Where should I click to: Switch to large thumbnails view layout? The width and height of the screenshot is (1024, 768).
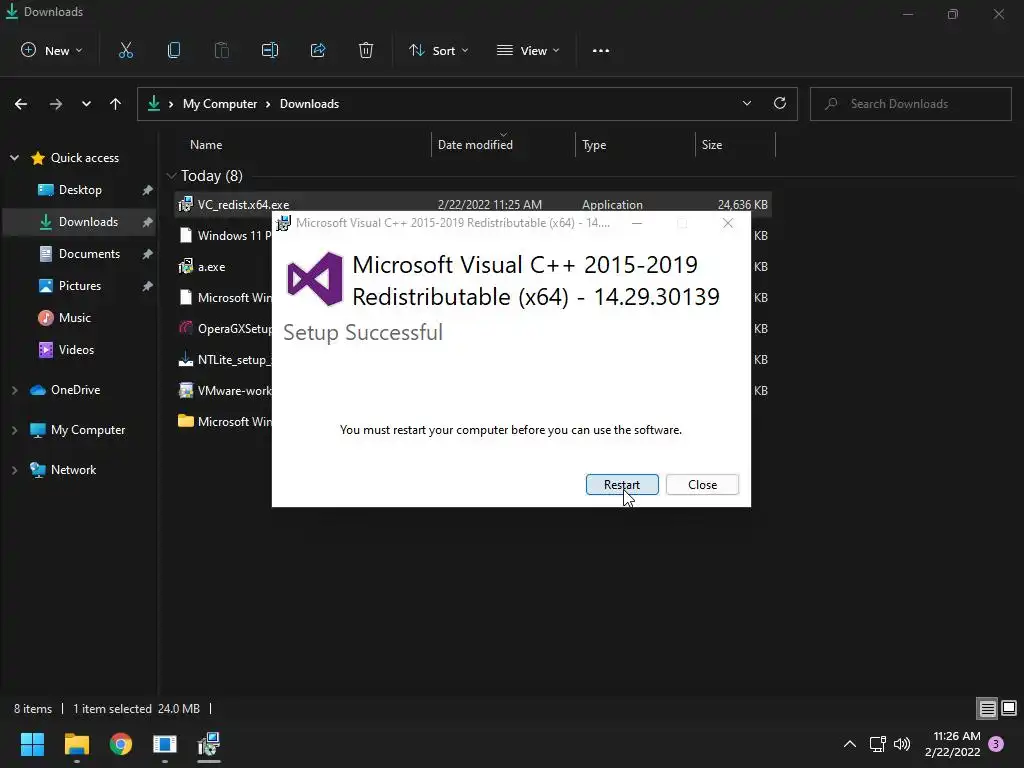[x=1009, y=708]
